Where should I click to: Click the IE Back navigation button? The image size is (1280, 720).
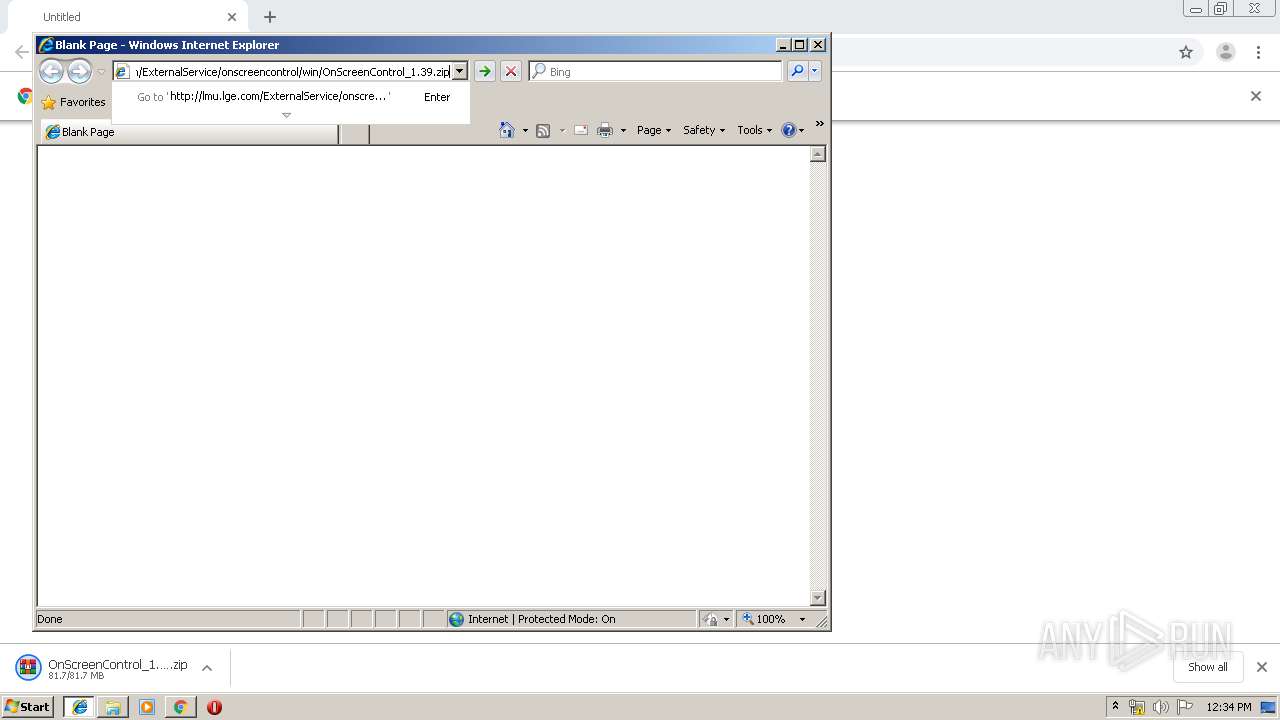coord(51,71)
